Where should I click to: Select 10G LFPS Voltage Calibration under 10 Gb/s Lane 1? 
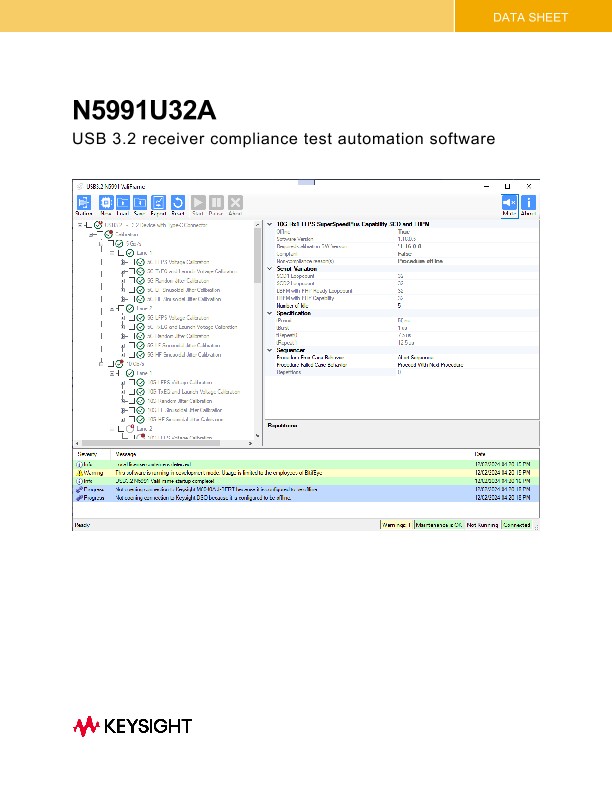point(180,382)
